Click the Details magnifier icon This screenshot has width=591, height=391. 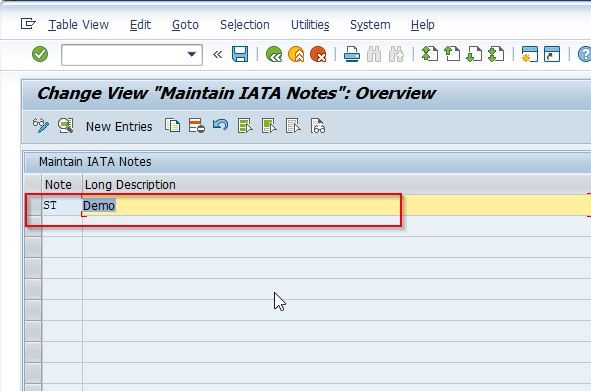66,126
